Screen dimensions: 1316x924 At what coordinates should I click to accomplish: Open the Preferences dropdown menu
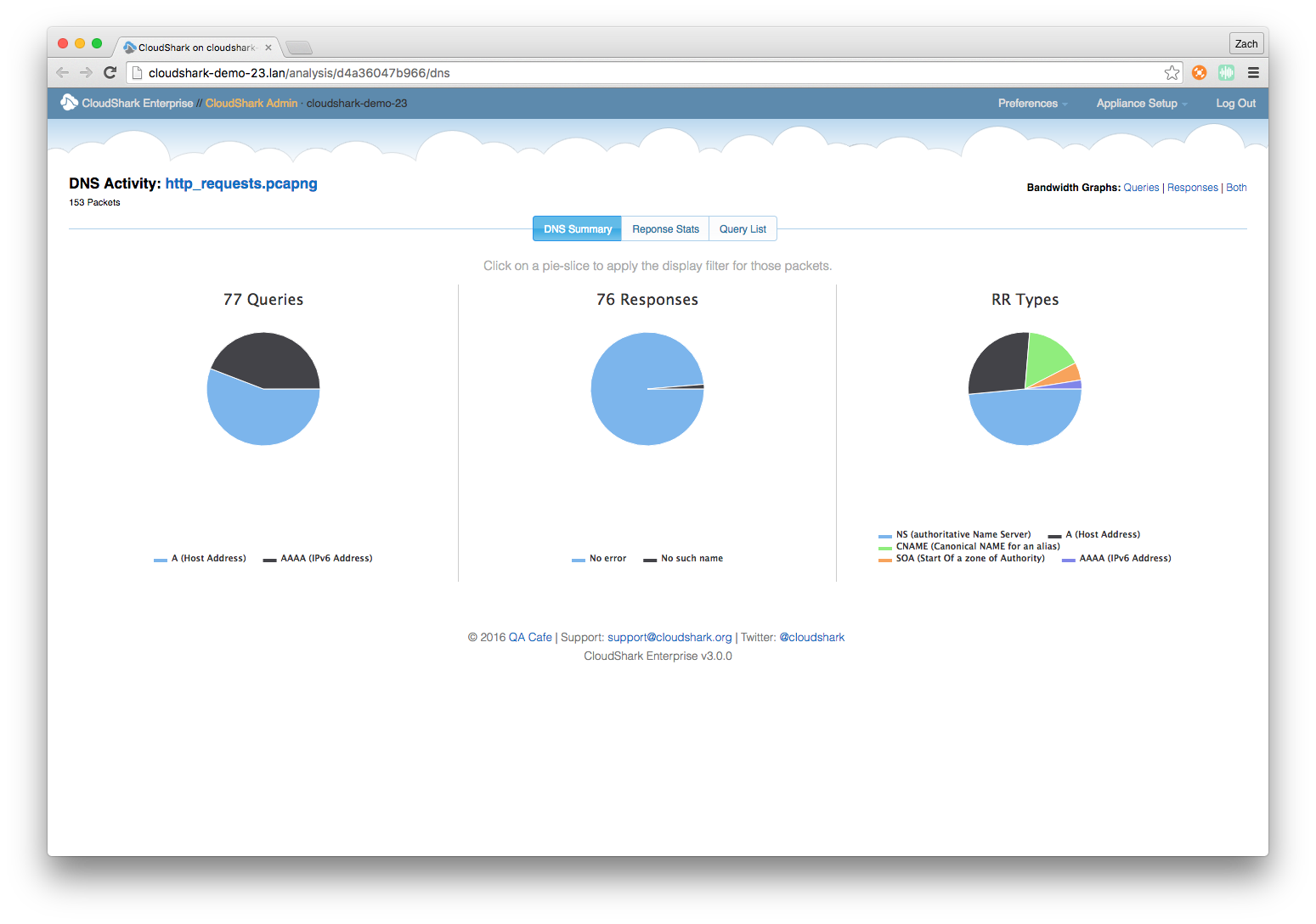(1032, 103)
